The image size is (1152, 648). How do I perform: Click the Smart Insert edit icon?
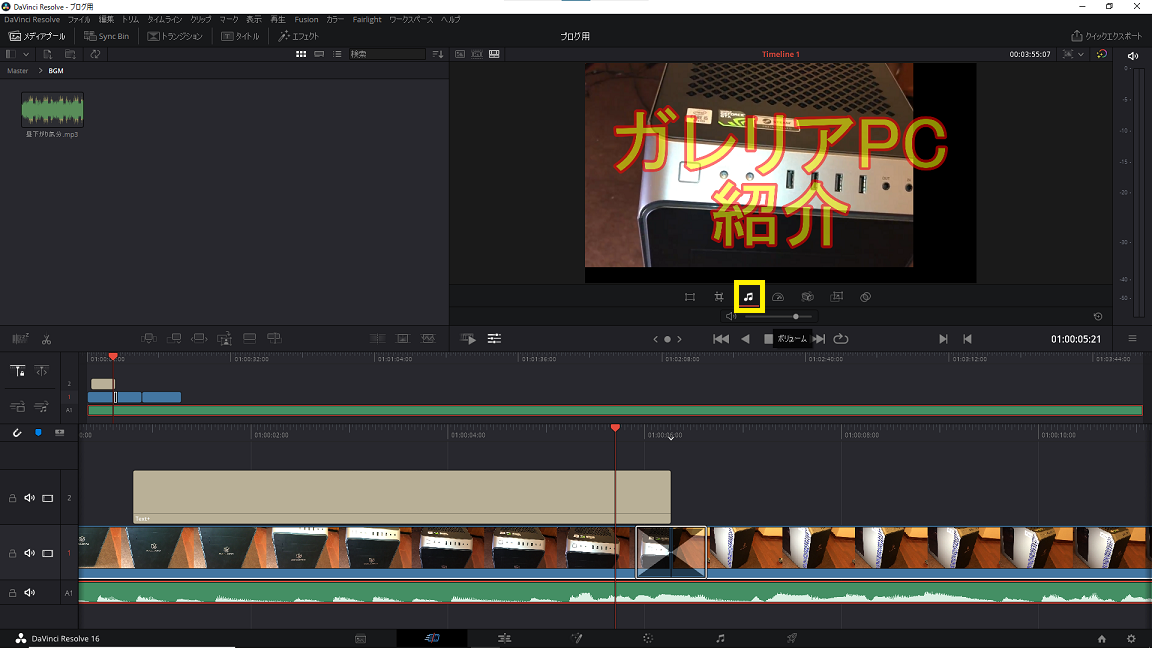[x=148, y=338]
